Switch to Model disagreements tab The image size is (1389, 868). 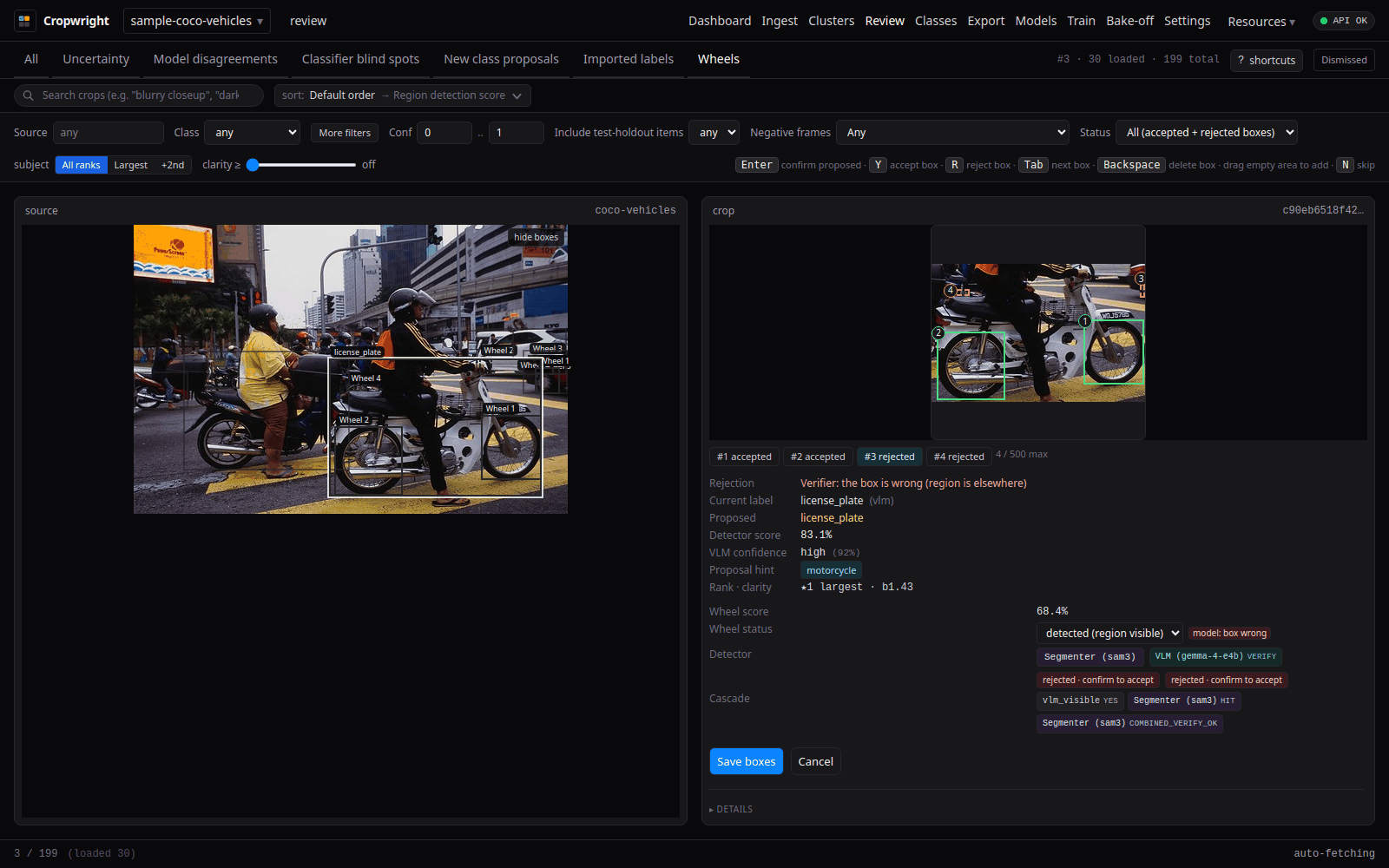(x=215, y=59)
